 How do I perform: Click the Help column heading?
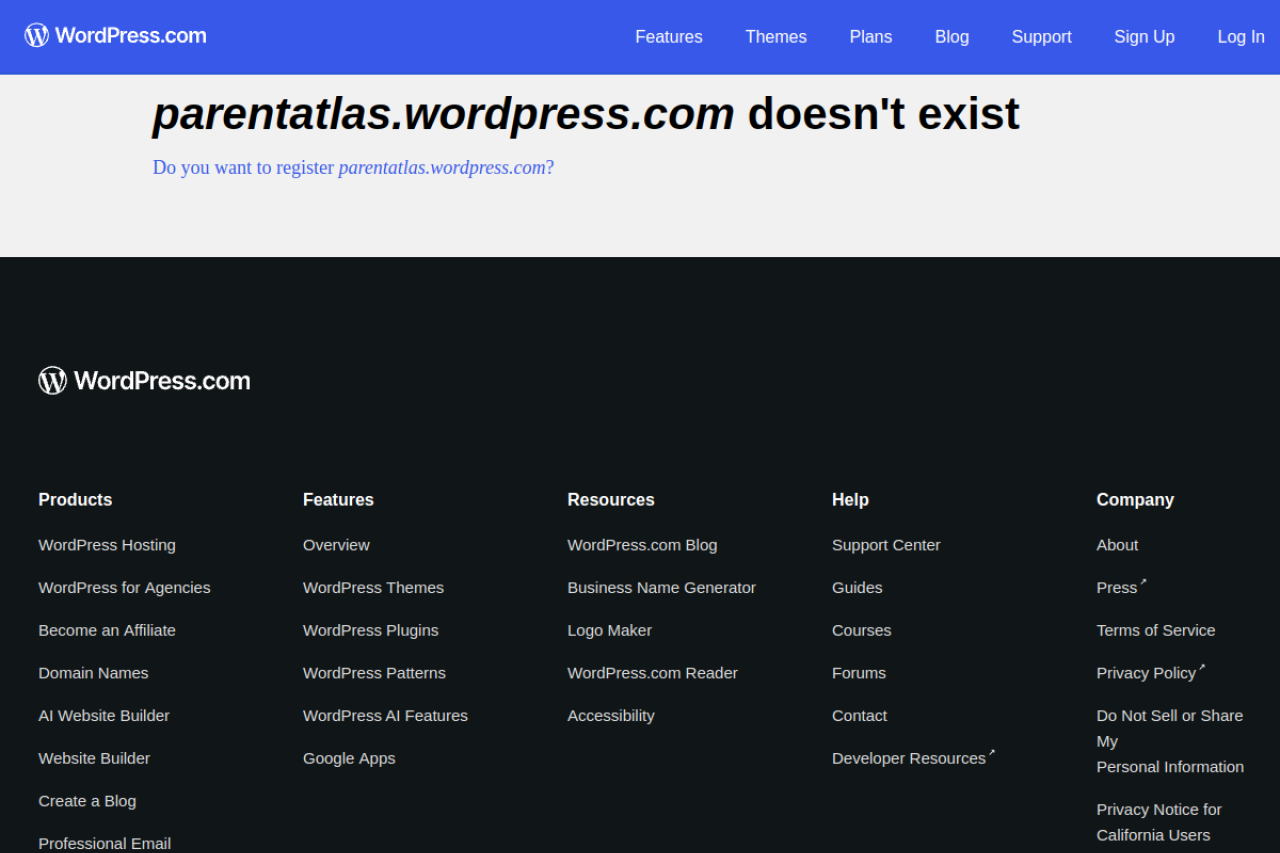click(x=850, y=500)
